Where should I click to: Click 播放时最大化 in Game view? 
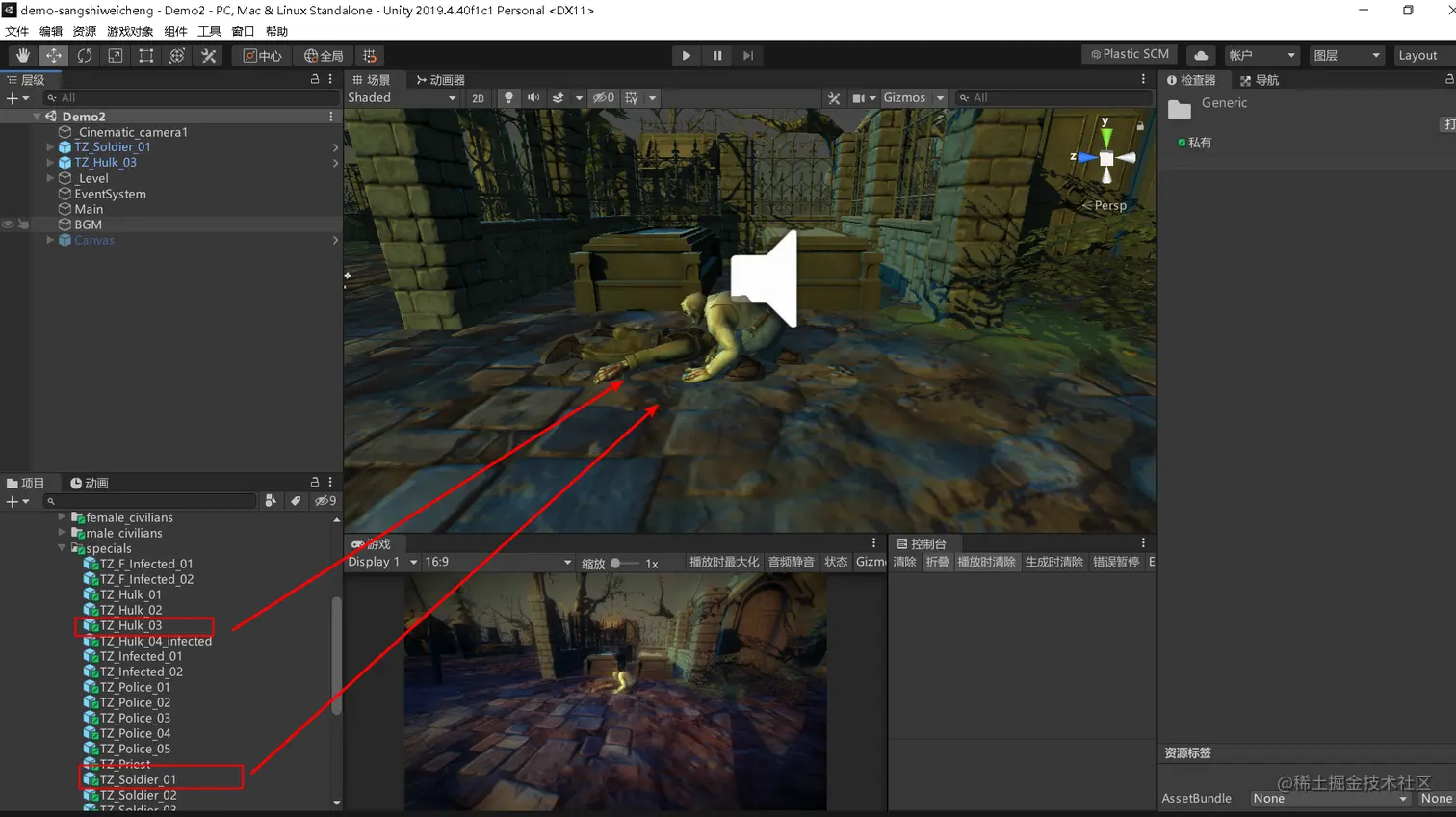[x=724, y=562]
